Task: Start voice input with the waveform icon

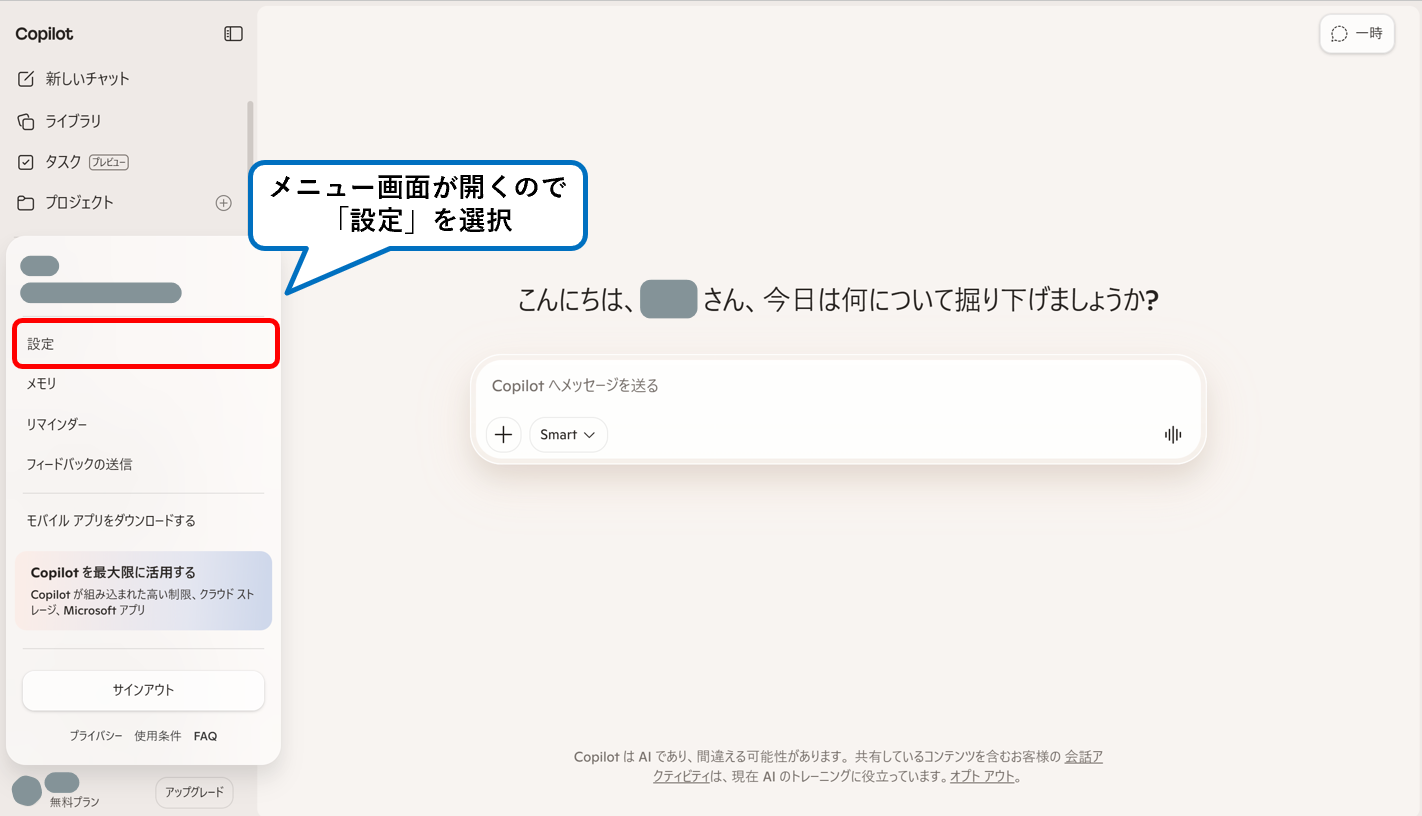Action: pyautogui.click(x=1173, y=434)
